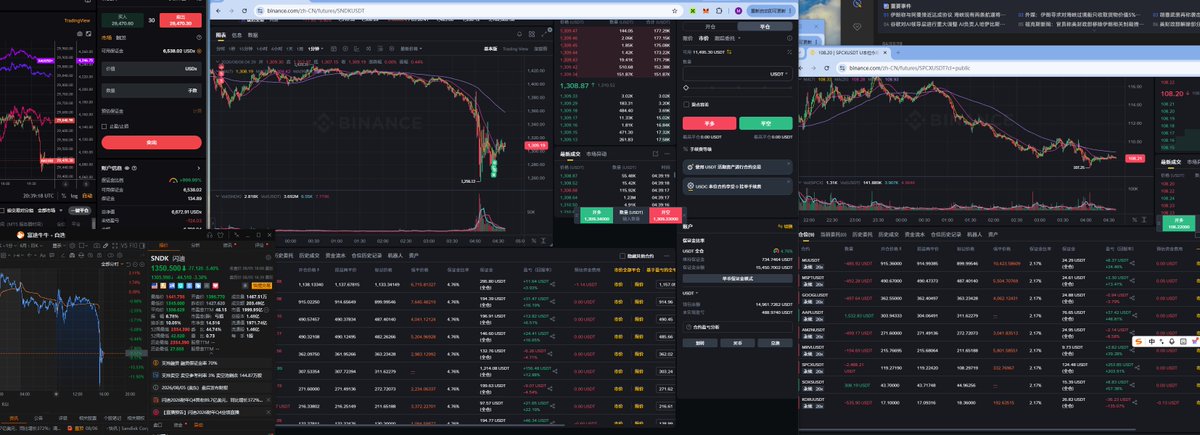Open the 全部分时 dropdown on the Futu chart
This screenshot has height=435, width=1200.
(x=110, y=263)
